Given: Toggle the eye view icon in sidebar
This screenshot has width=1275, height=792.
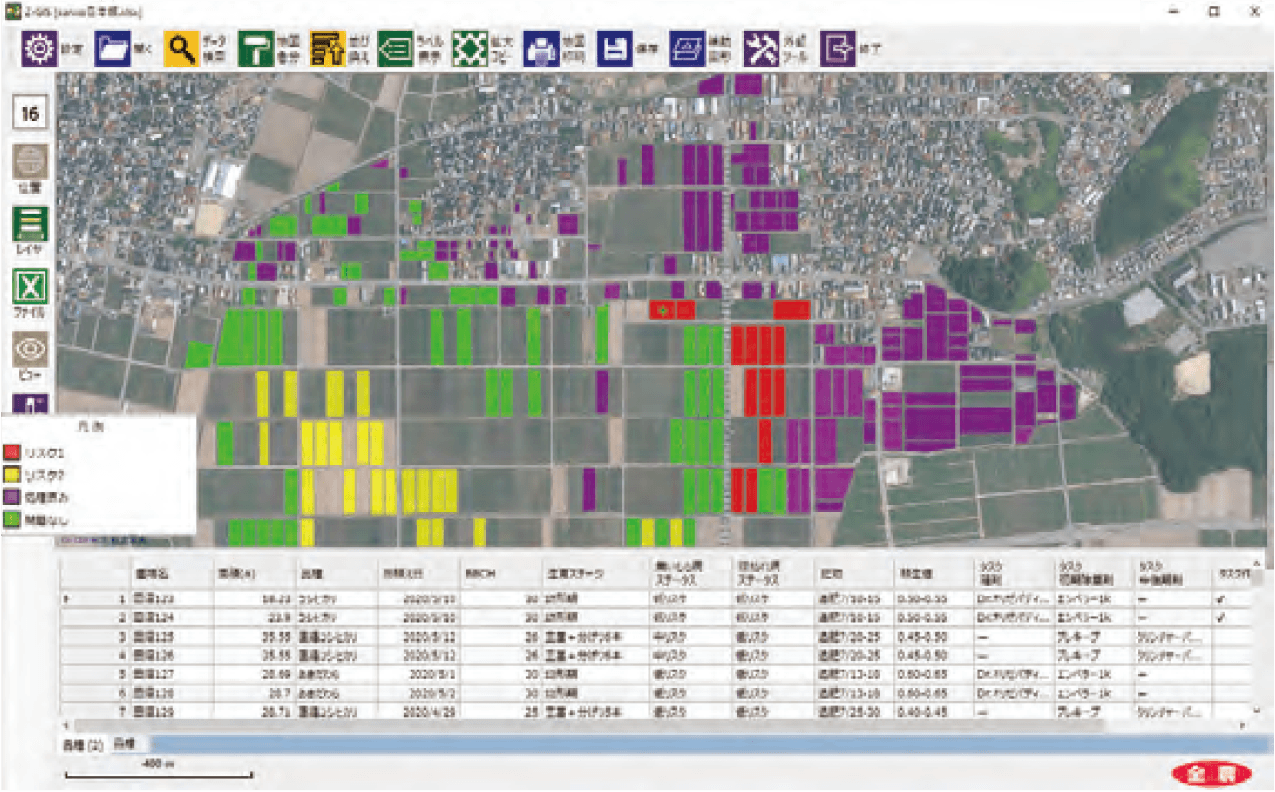Looking at the screenshot, I should coord(30,350).
